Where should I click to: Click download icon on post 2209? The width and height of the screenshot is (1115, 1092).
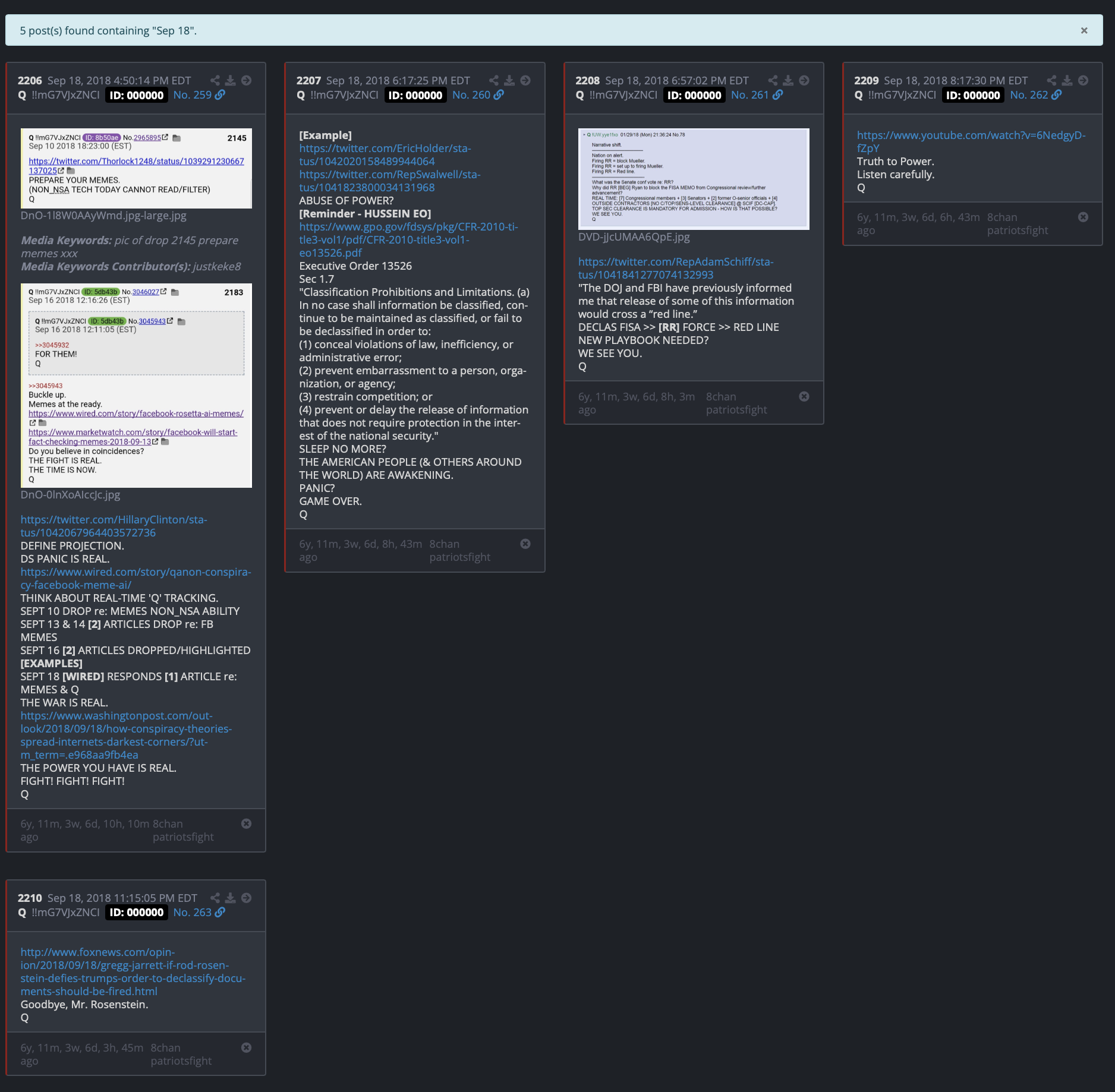point(1067,80)
